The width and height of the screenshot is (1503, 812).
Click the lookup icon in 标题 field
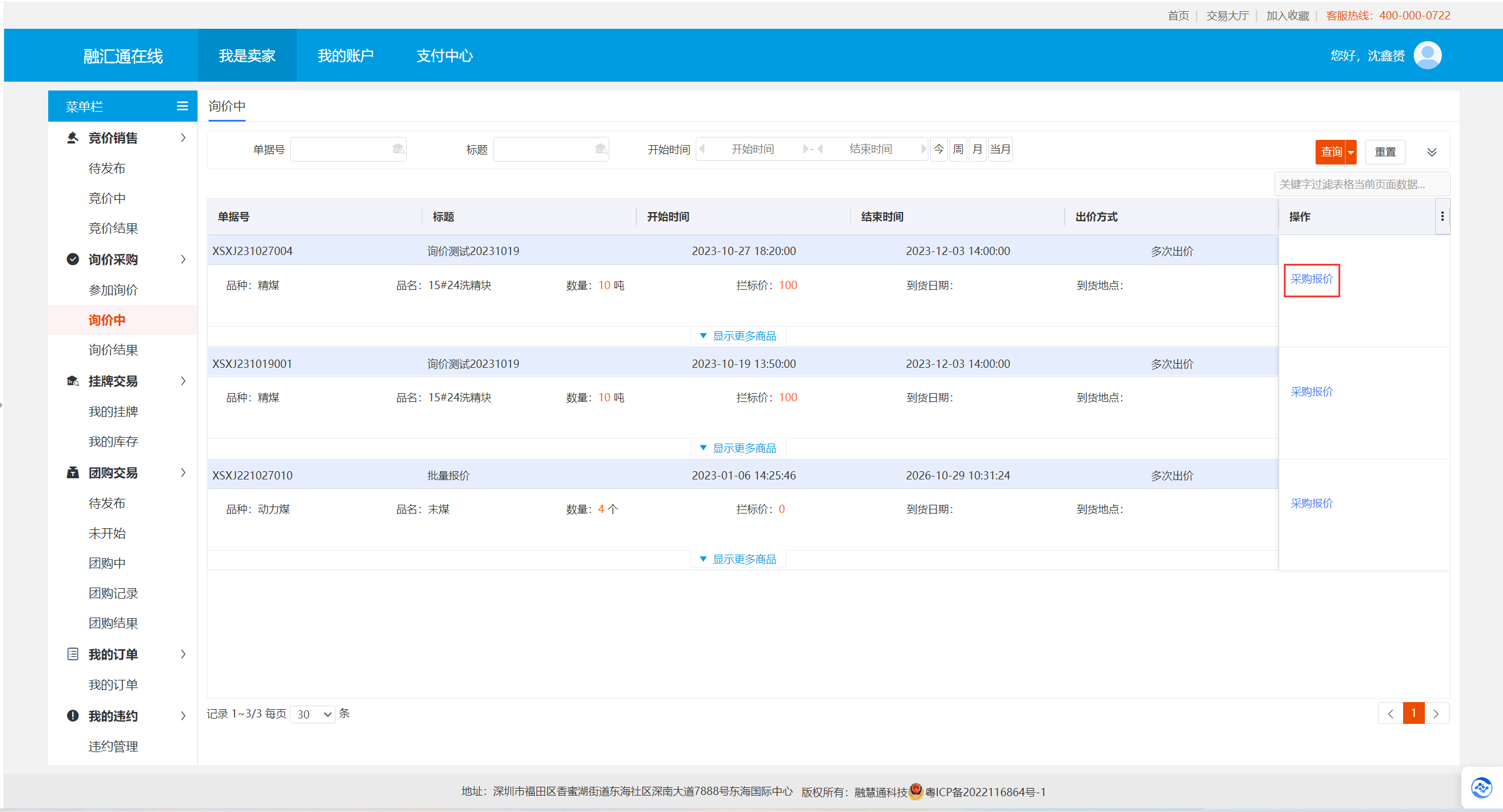click(600, 149)
